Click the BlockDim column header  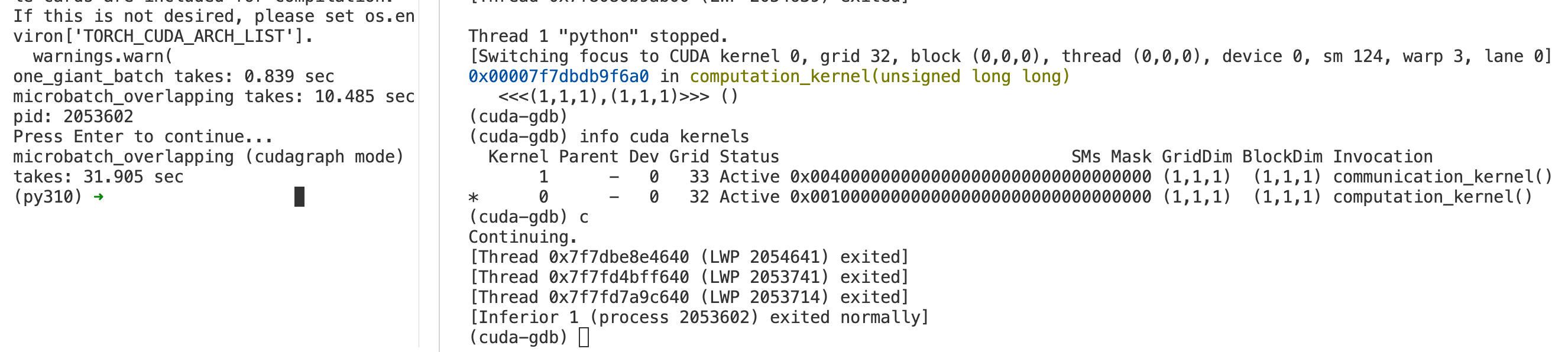point(1282,157)
